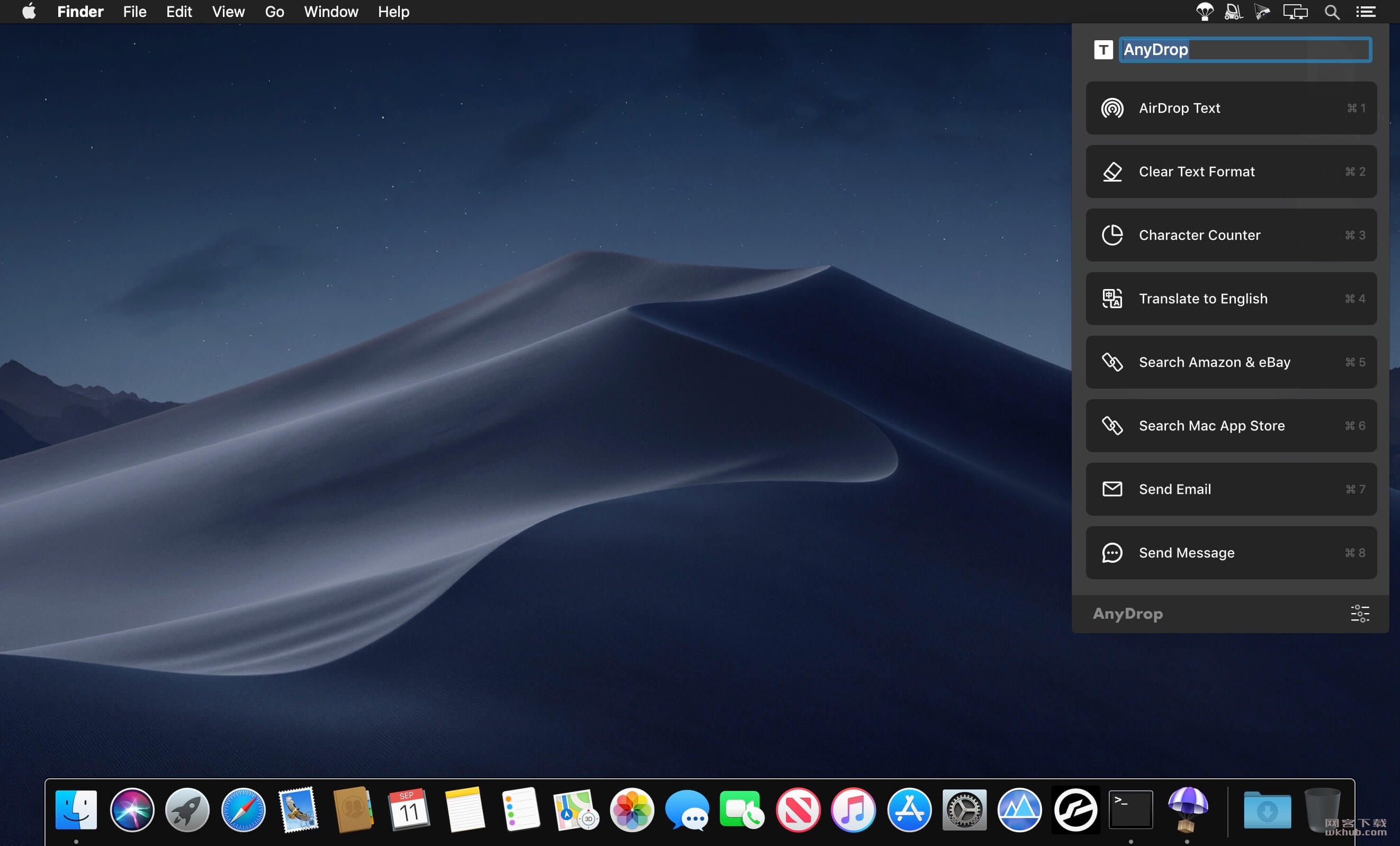
Task: Open Launchpad rocket in Dock
Action: point(187,809)
